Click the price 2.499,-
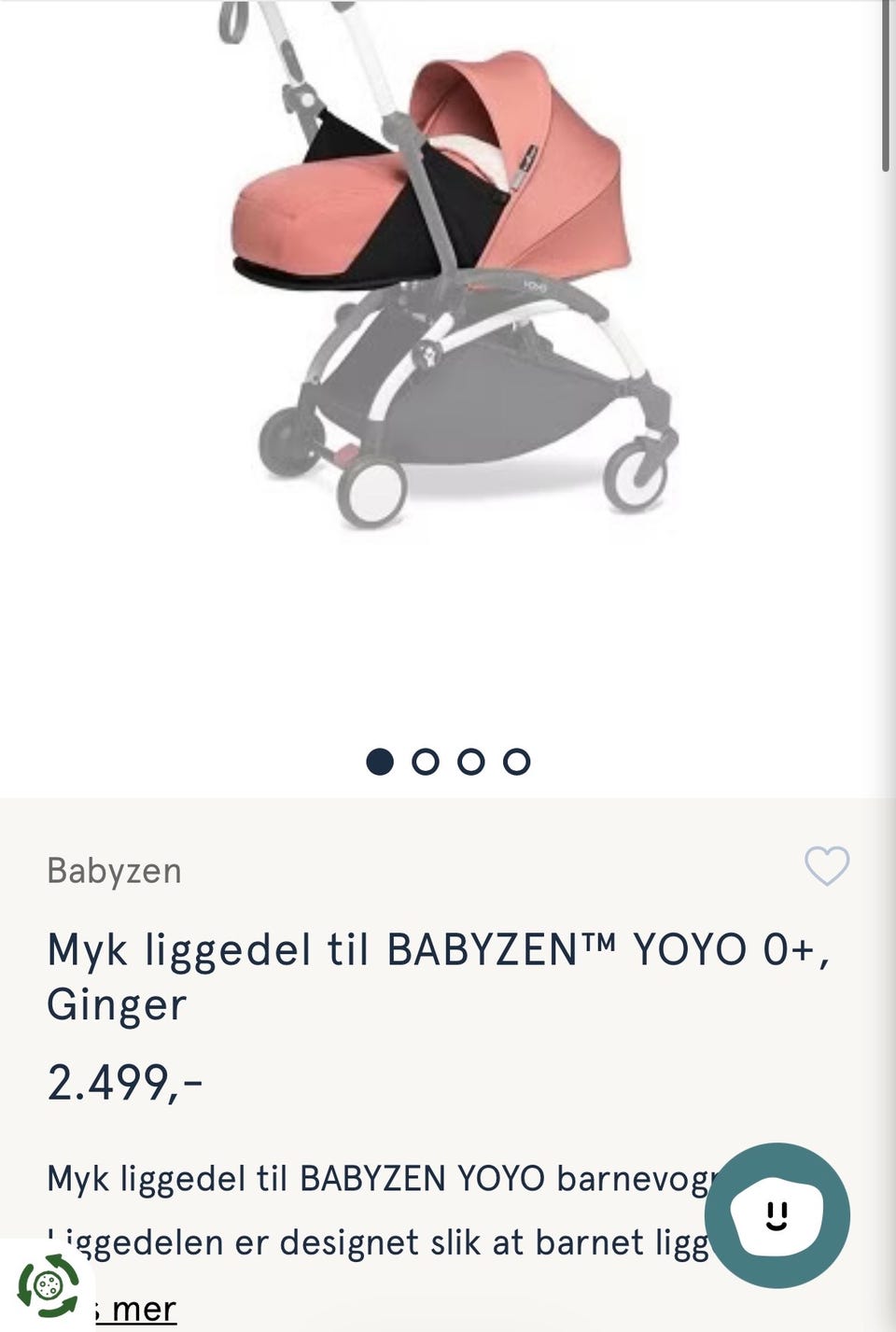Image resolution: width=896 pixels, height=1332 pixels. pyautogui.click(x=125, y=1083)
